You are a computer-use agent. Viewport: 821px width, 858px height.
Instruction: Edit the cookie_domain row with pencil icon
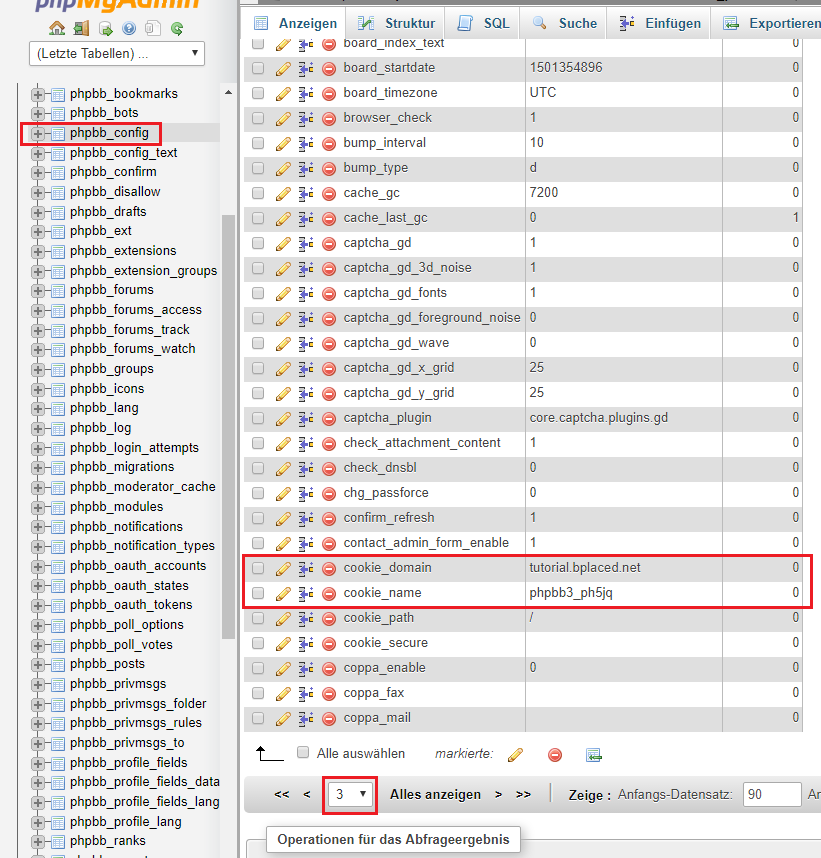click(283, 568)
